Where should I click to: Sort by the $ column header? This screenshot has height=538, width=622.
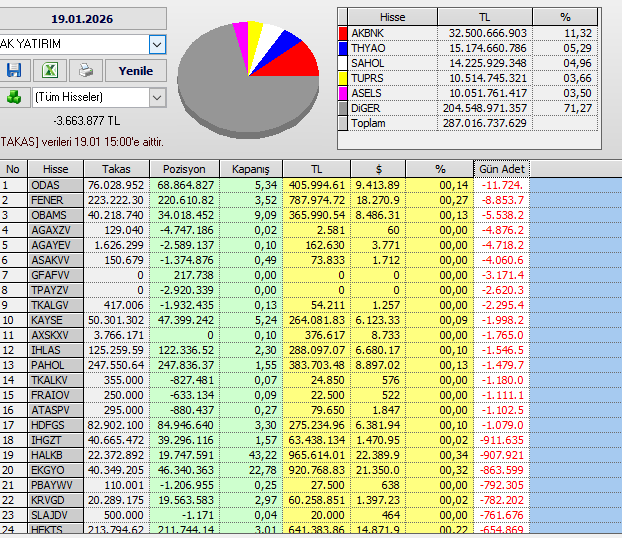tap(378, 169)
